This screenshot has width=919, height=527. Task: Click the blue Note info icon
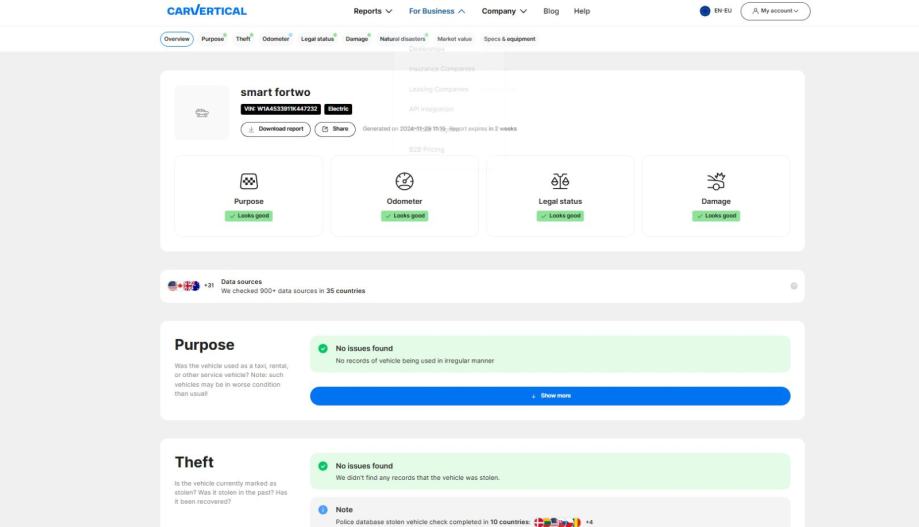click(323, 510)
